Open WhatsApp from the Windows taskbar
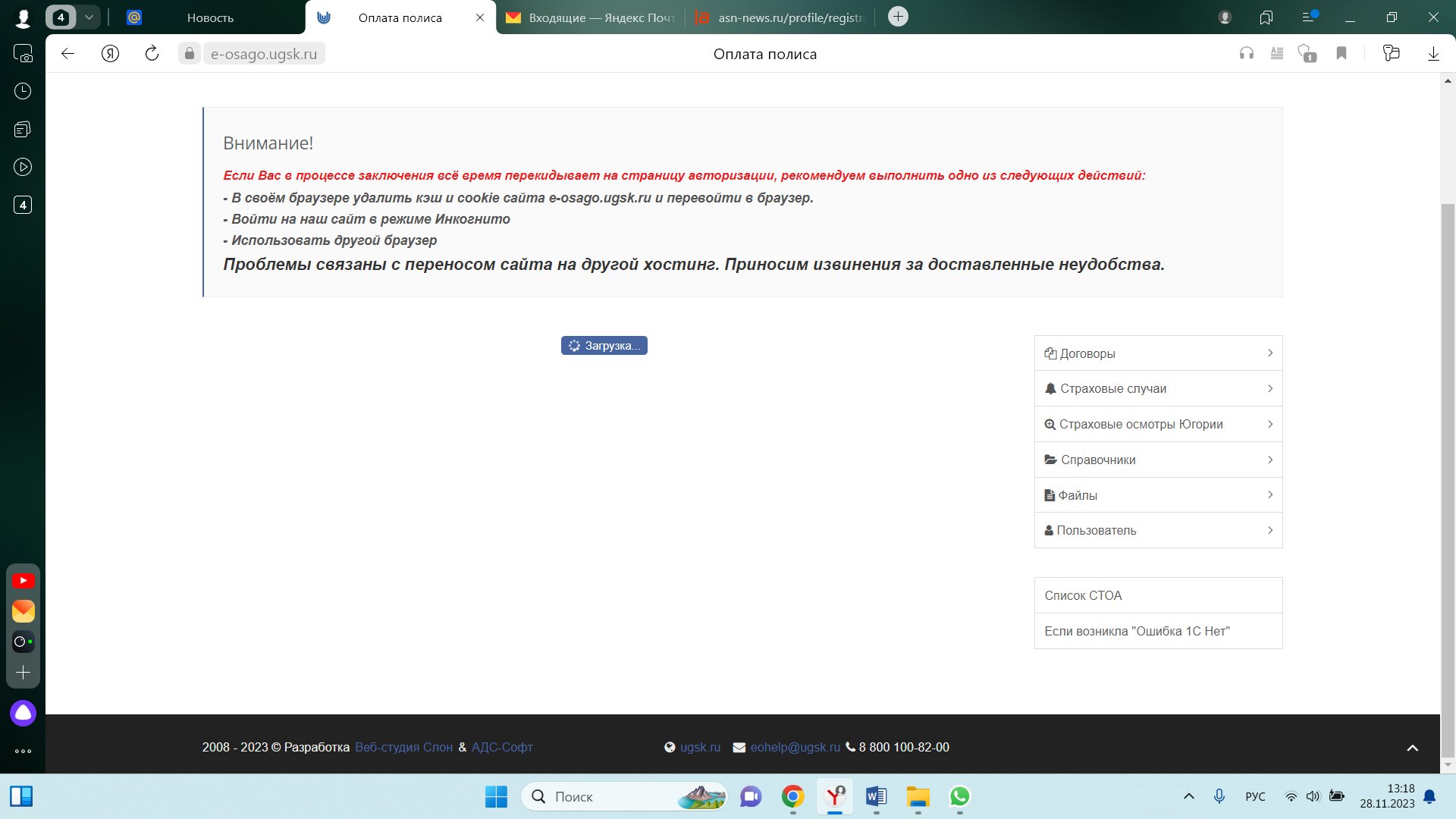This screenshot has width=1456, height=819. [x=959, y=796]
